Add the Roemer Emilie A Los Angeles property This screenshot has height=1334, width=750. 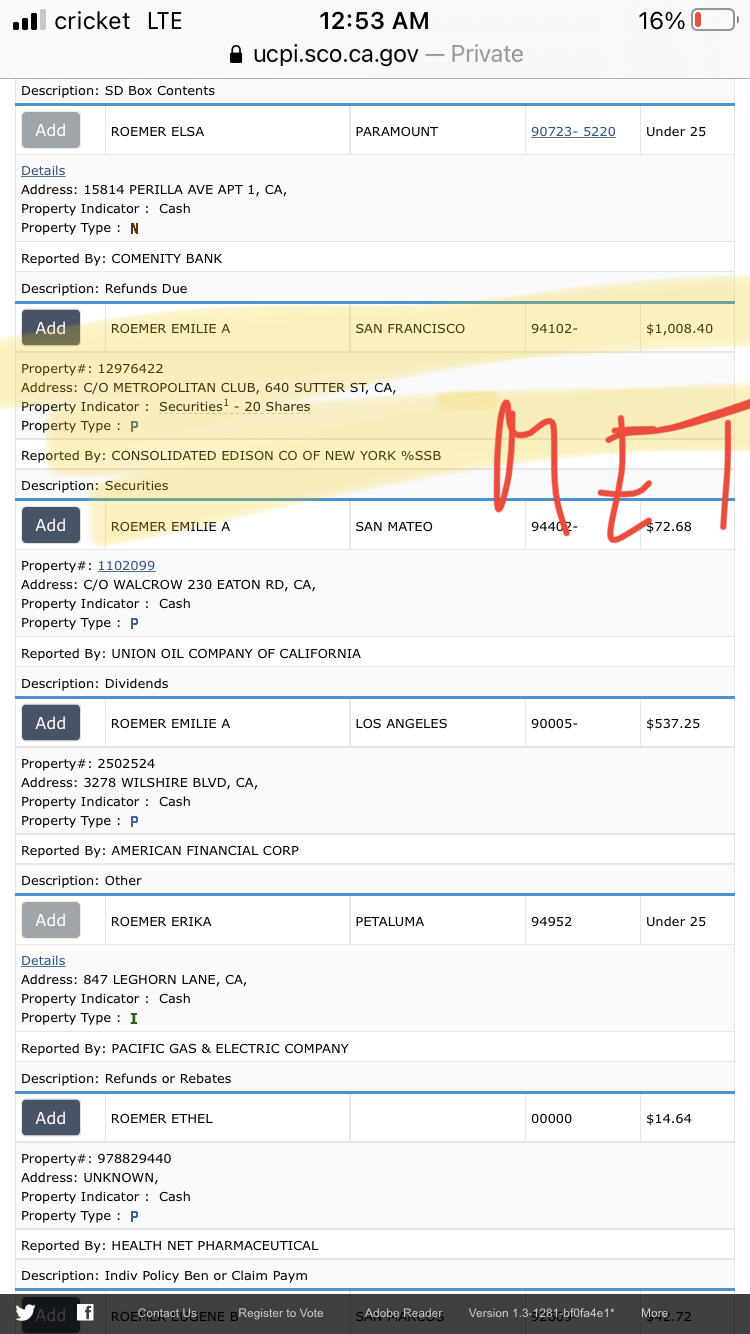pos(51,723)
